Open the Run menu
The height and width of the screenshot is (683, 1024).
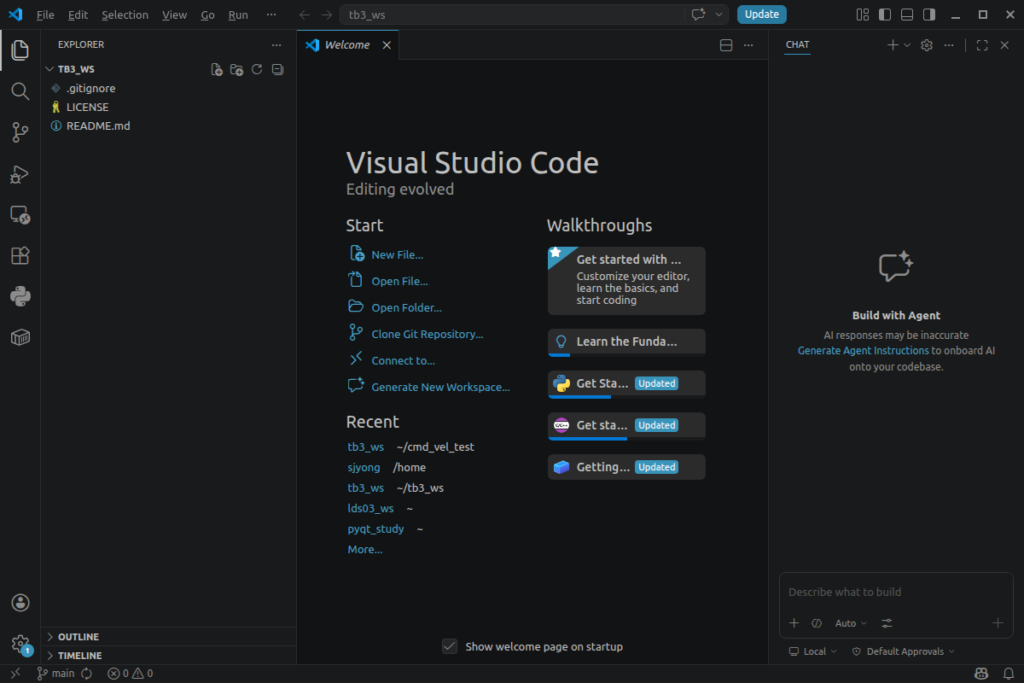click(238, 15)
